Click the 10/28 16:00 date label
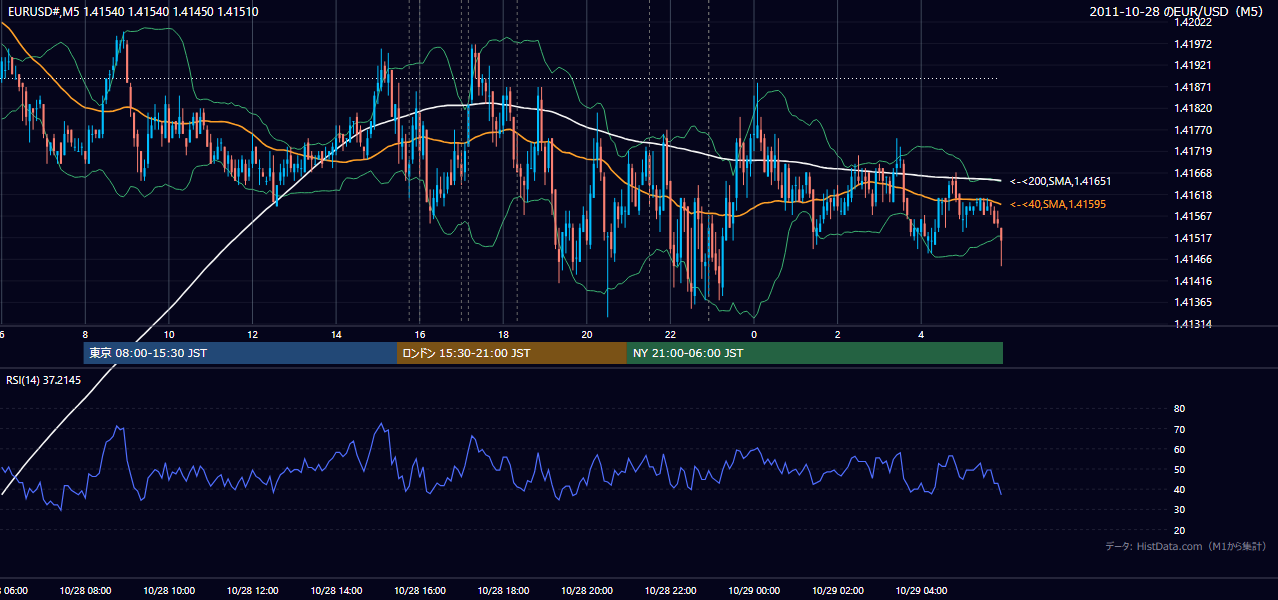Screen dimensions: 1278x600 point(420,590)
